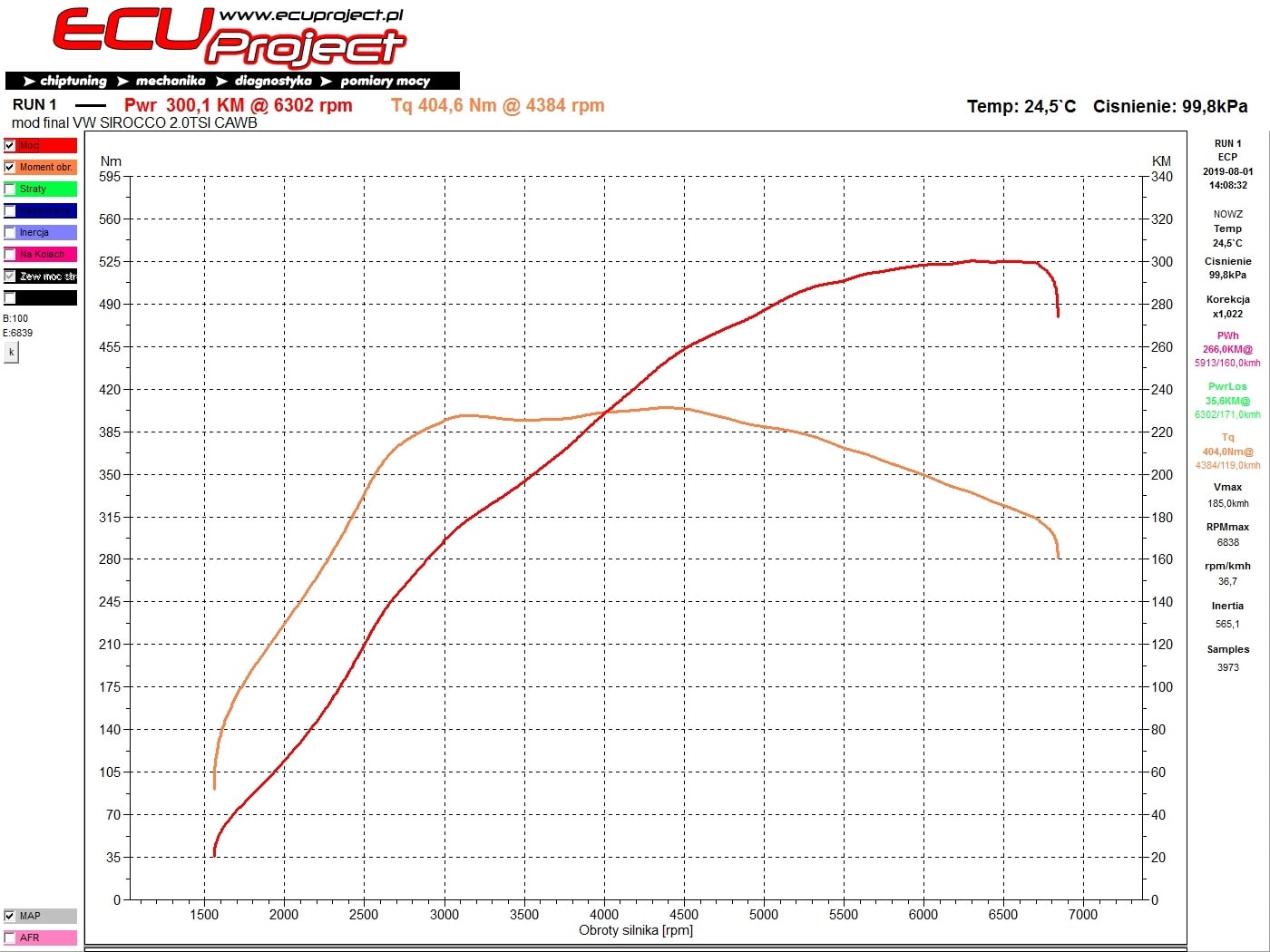
Task: Click the "Temp: 24,5`C" header text
Action: coord(1021,106)
